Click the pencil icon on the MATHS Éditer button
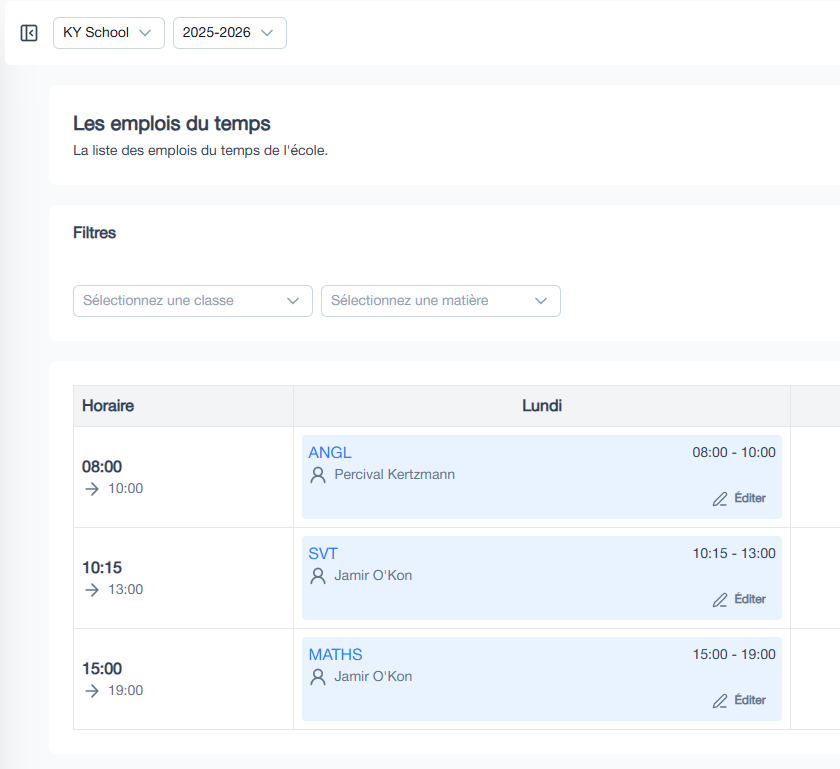Image resolution: width=840 pixels, height=769 pixels. (x=720, y=700)
